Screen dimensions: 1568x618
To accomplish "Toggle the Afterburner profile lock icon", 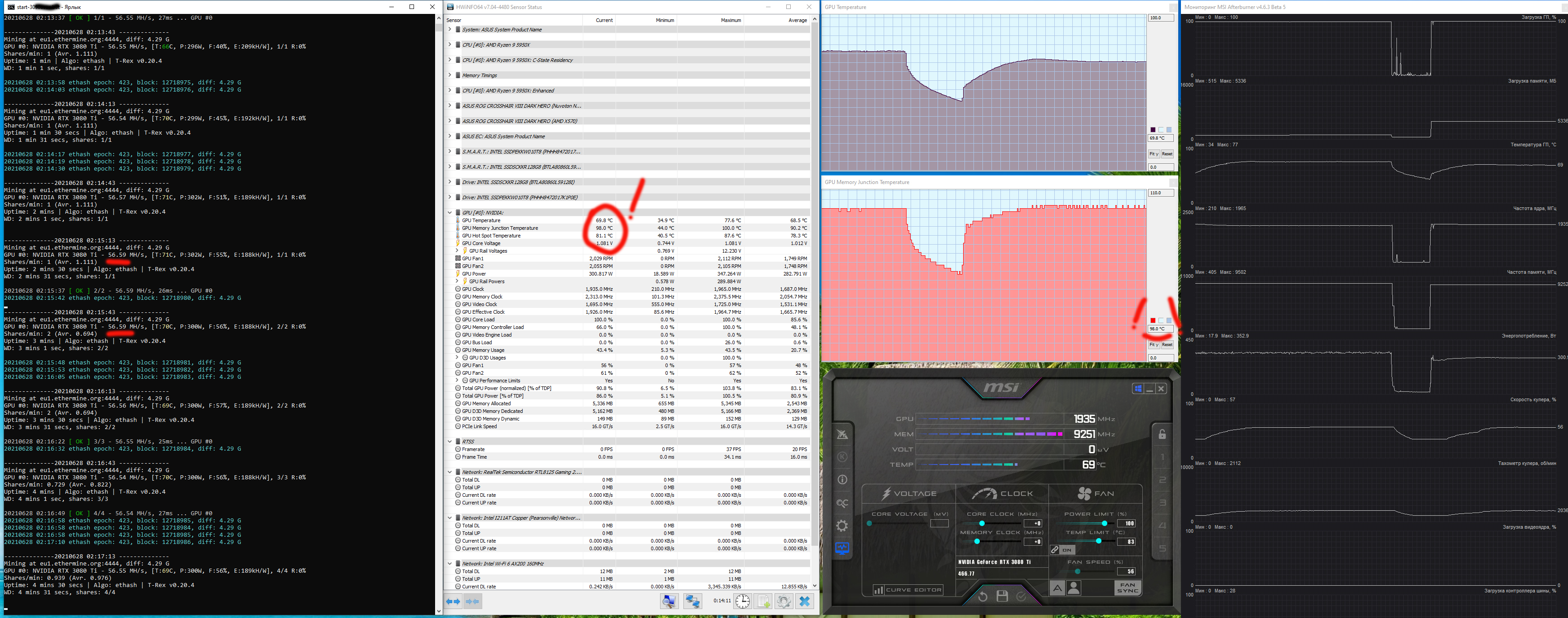I will coord(1162,434).
